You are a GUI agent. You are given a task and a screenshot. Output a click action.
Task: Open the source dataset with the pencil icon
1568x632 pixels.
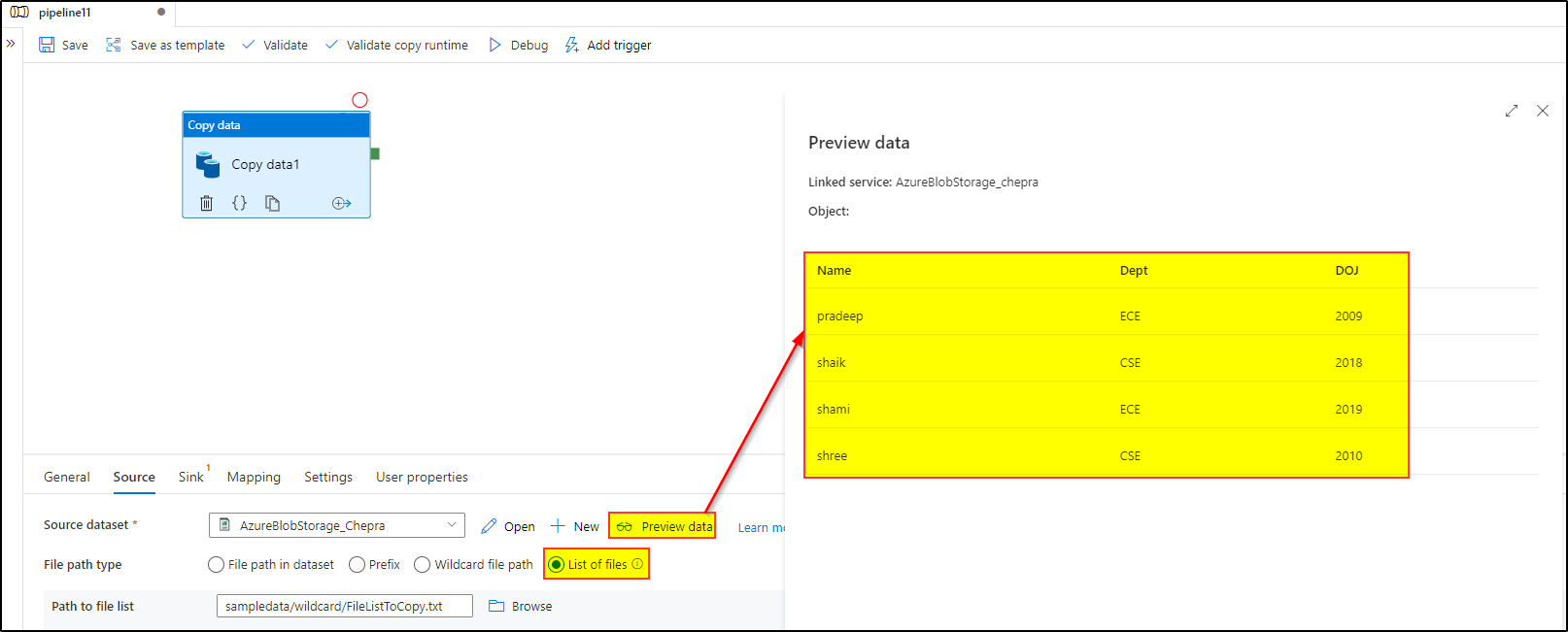click(489, 525)
